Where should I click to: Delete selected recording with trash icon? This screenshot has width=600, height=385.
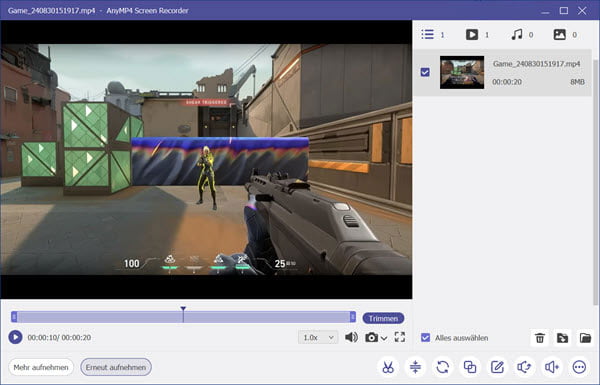(x=540, y=338)
